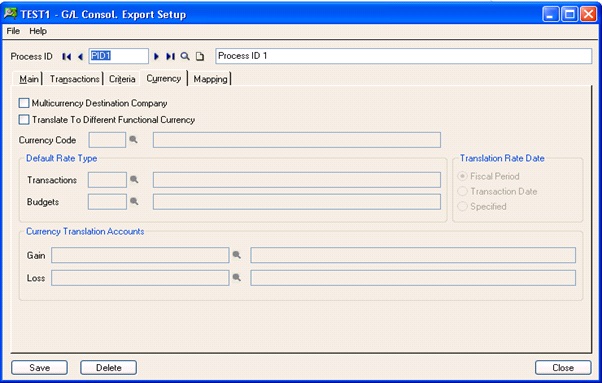Select the Specified radio option

click(463, 206)
